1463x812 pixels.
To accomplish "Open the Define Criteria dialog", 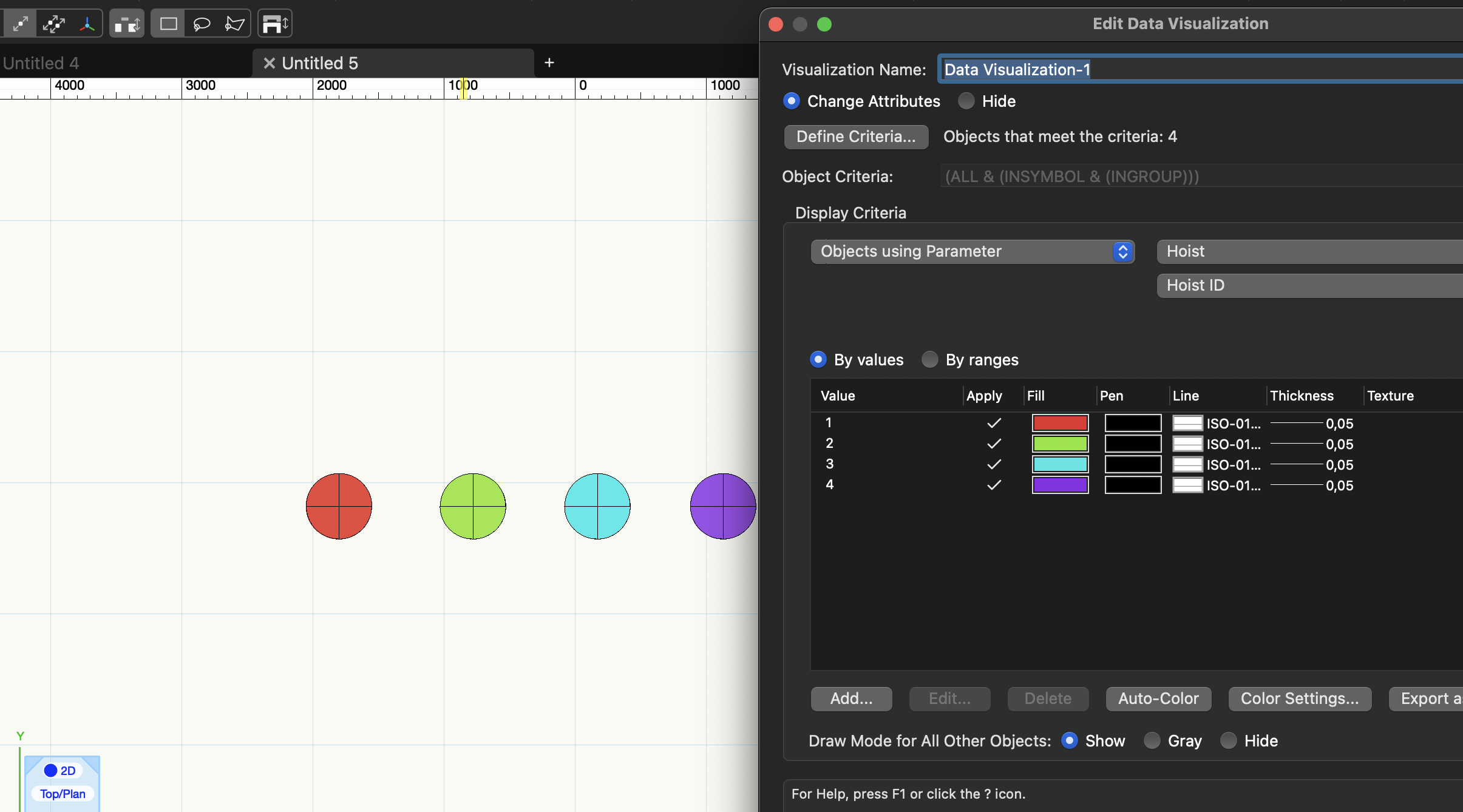I will pyautogui.click(x=856, y=137).
